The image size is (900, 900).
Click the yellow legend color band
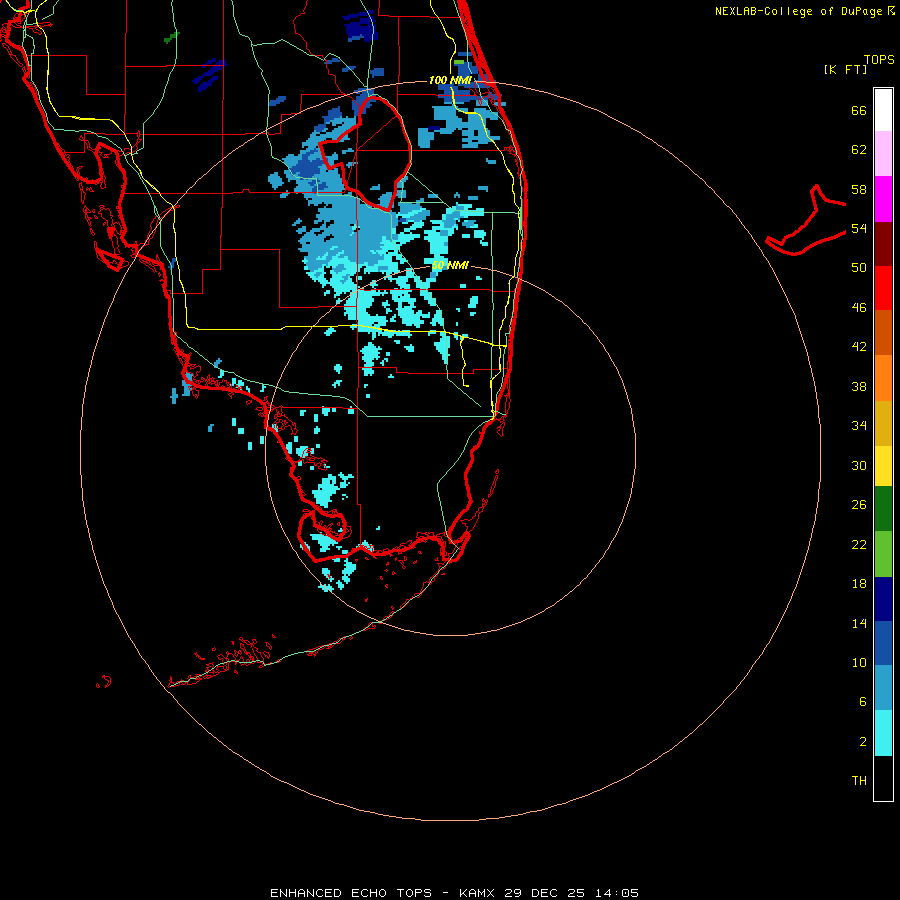(883, 465)
